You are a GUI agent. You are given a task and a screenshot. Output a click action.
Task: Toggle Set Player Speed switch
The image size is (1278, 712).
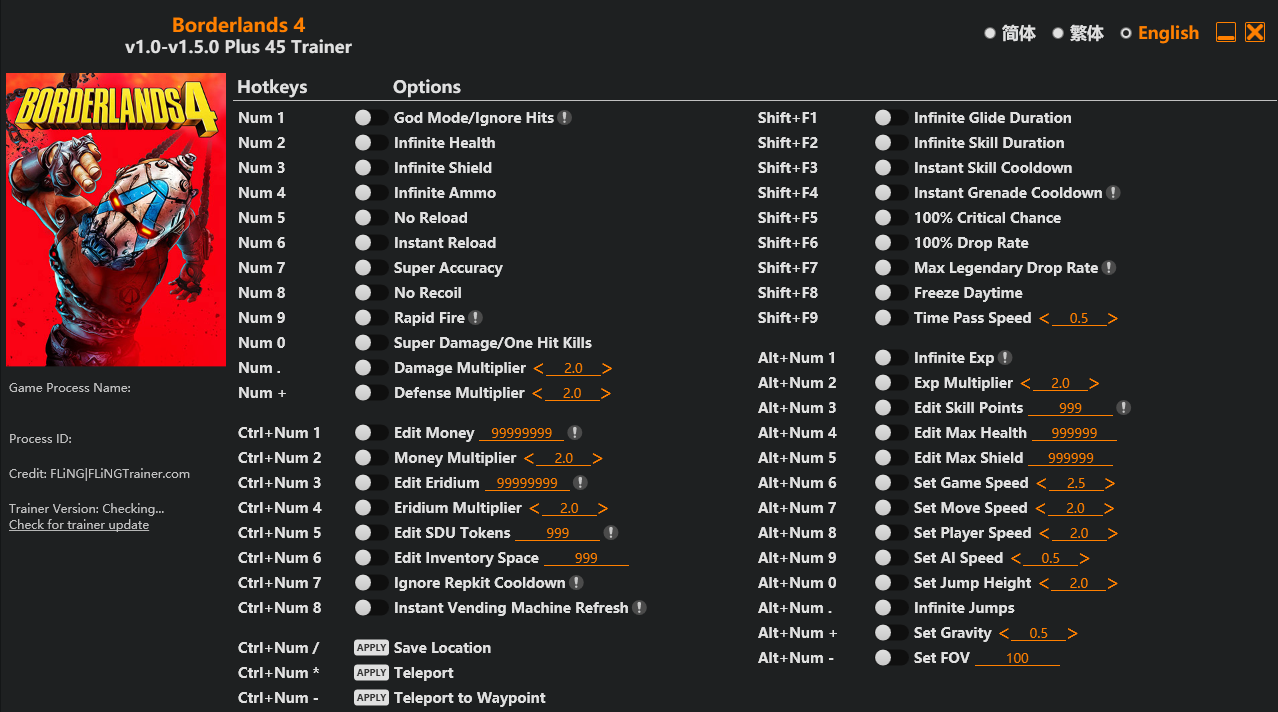point(891,533)
